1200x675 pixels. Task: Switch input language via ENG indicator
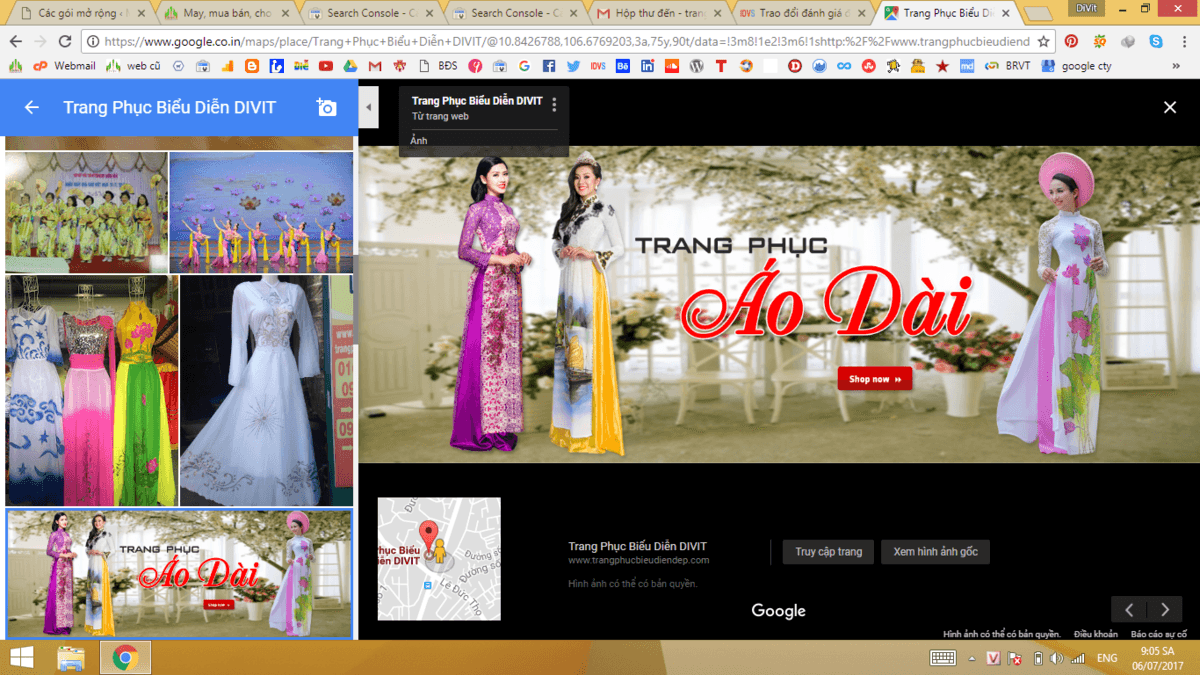tap(1107, 658)
